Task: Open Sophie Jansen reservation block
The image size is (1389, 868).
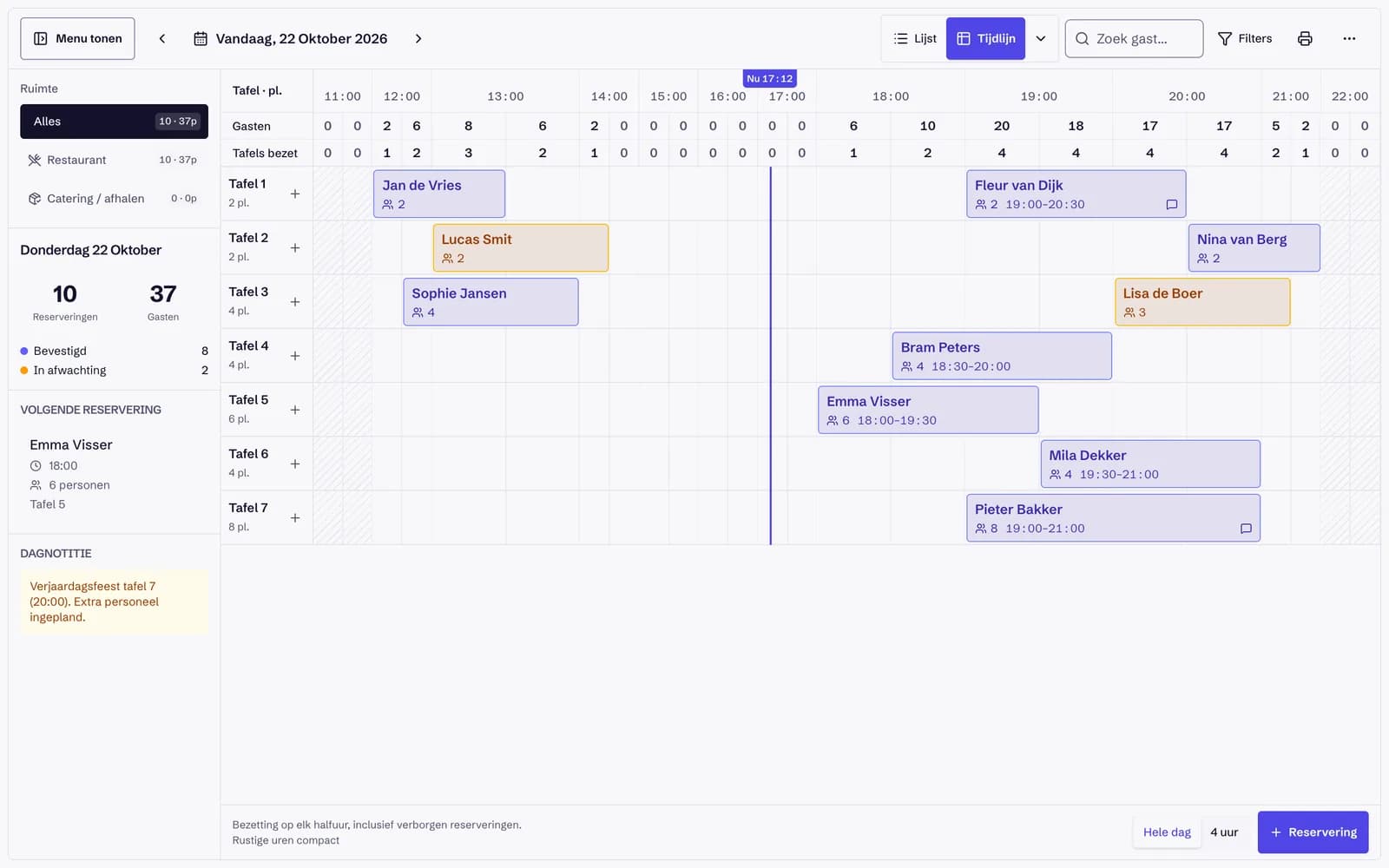Action: click(x=490, y=301)
